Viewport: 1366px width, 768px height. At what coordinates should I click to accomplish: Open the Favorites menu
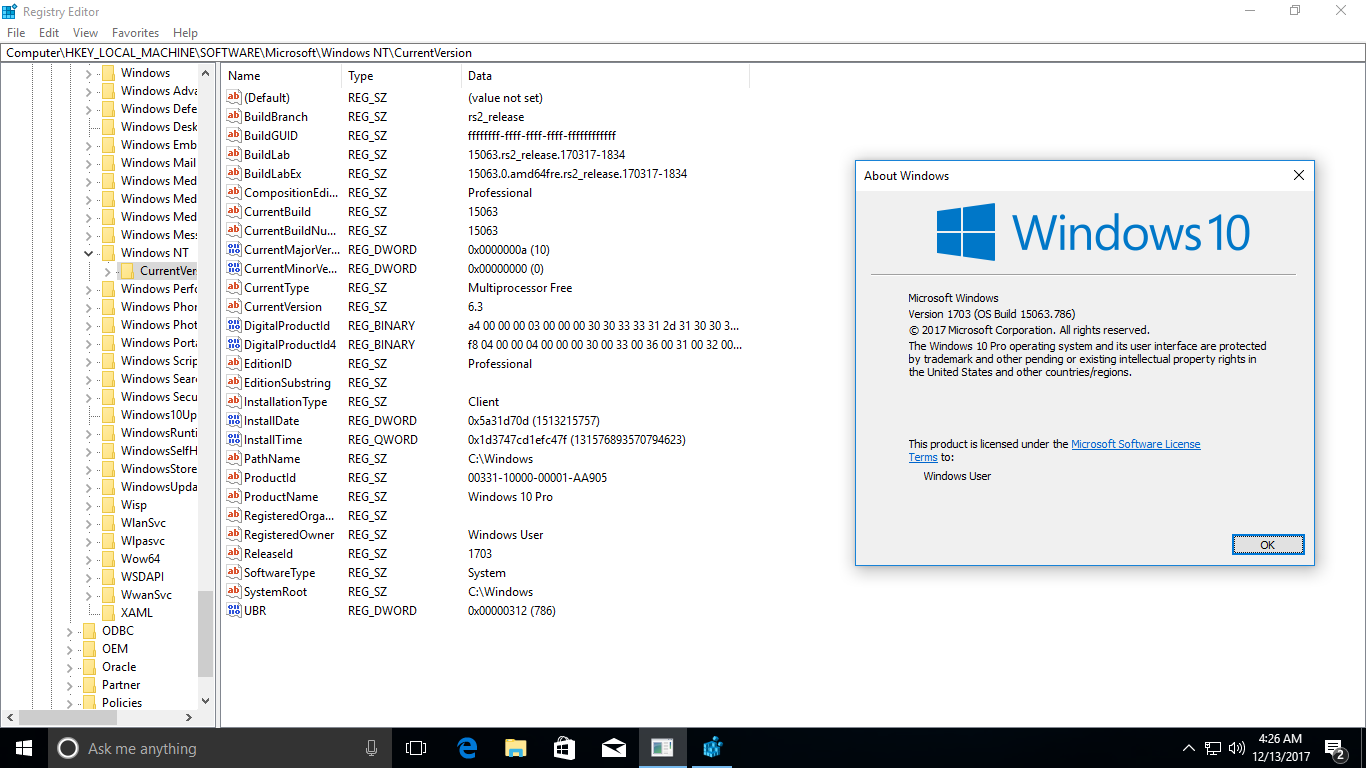point(135,33)
